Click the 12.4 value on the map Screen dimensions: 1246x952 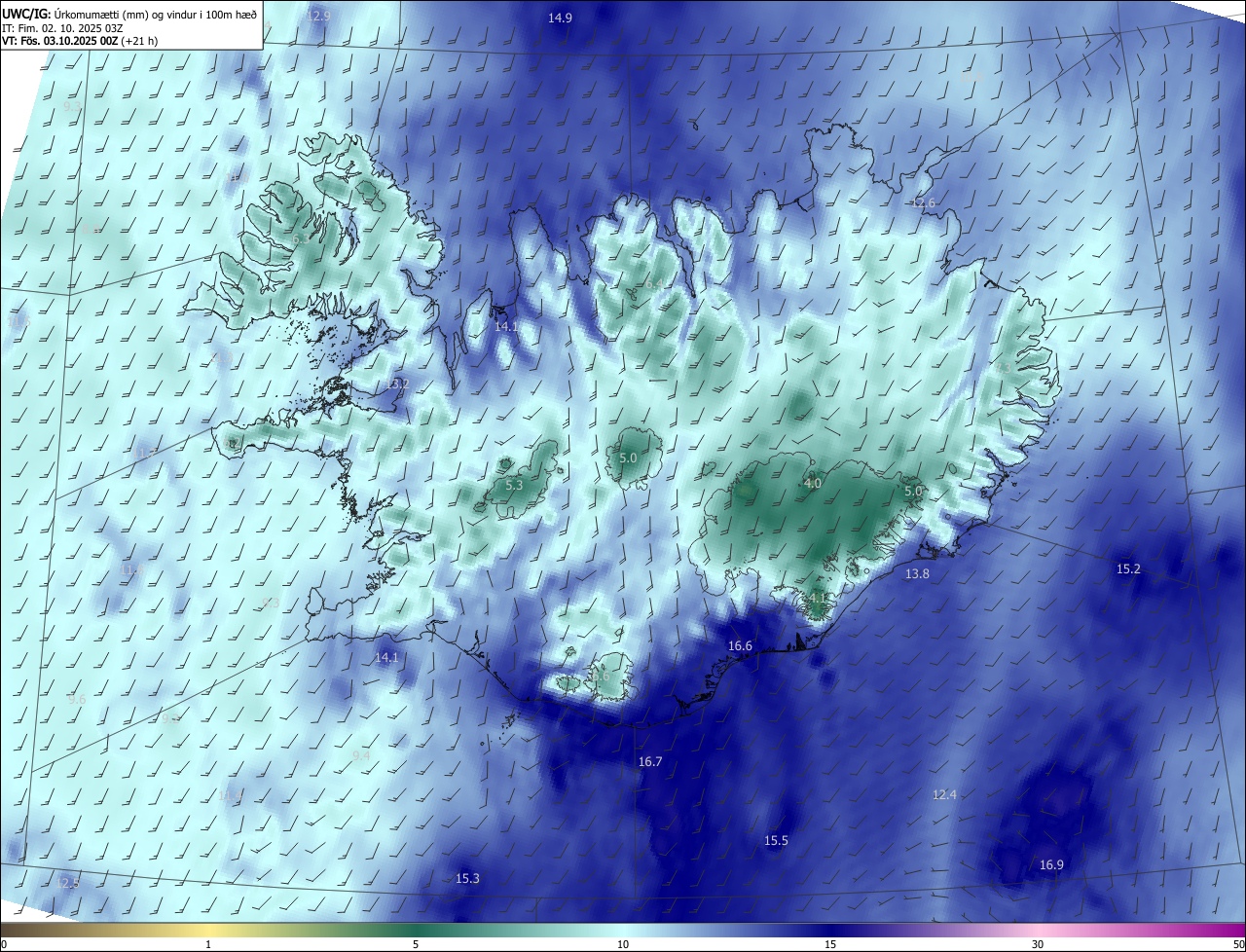coord(944,794)
